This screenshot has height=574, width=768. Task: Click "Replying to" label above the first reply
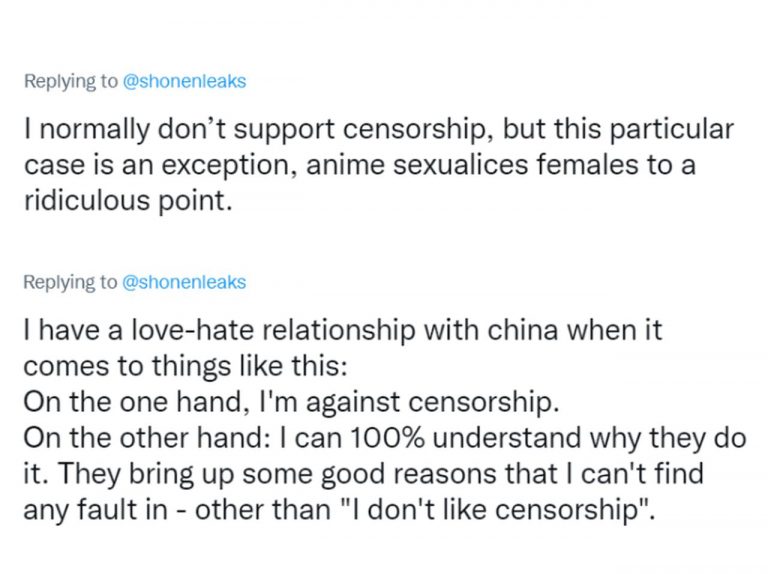point(69,82)
